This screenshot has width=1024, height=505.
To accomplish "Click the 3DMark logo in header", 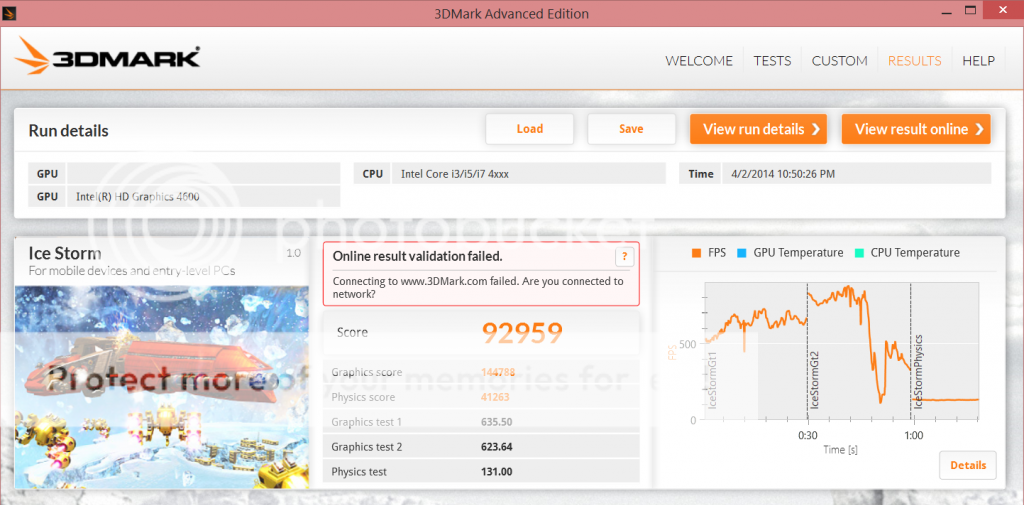I will [108, 59].
